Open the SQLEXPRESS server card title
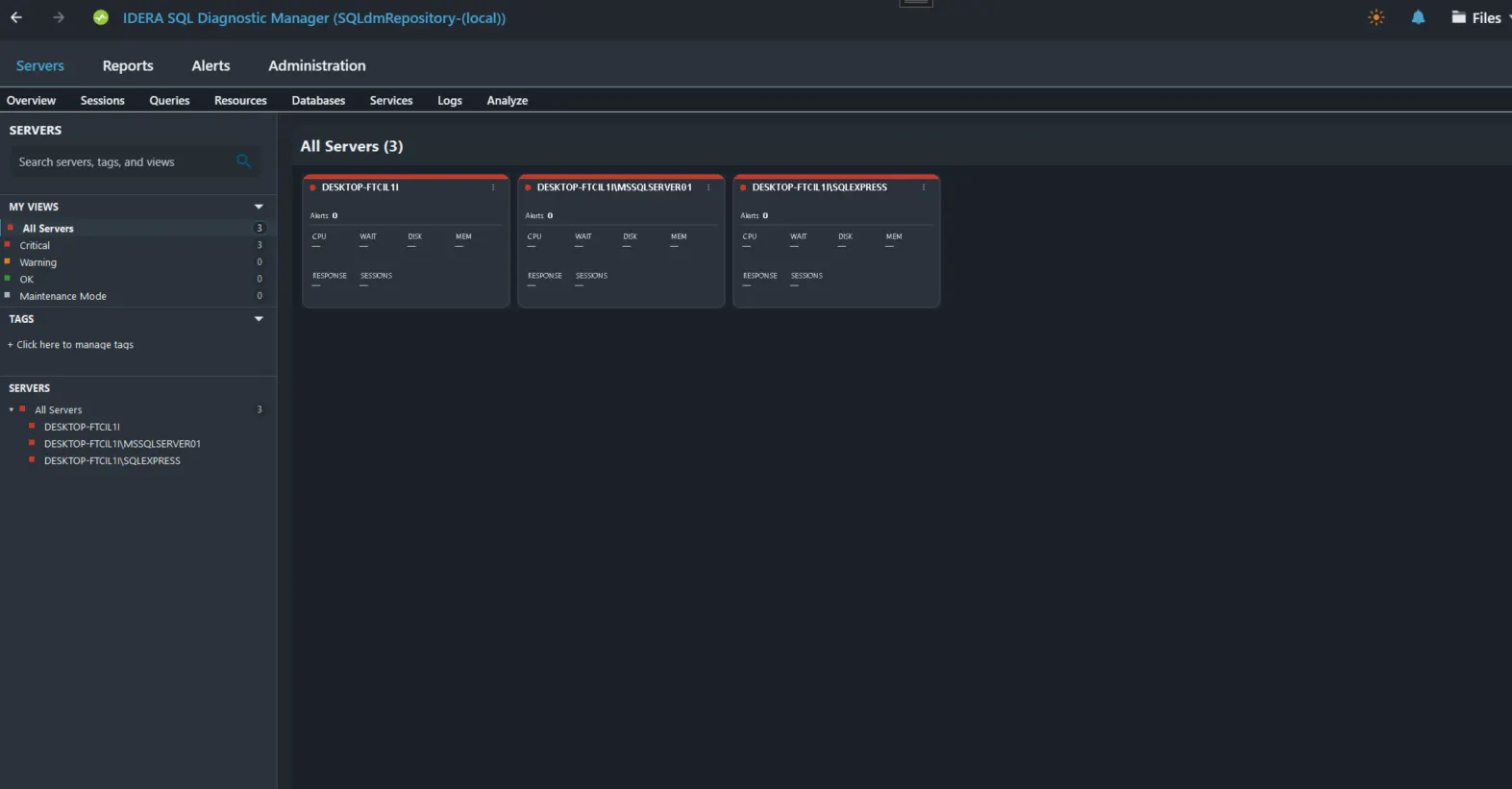The width and height of the screenshot is (1512, 789). [x=819, y=187]
